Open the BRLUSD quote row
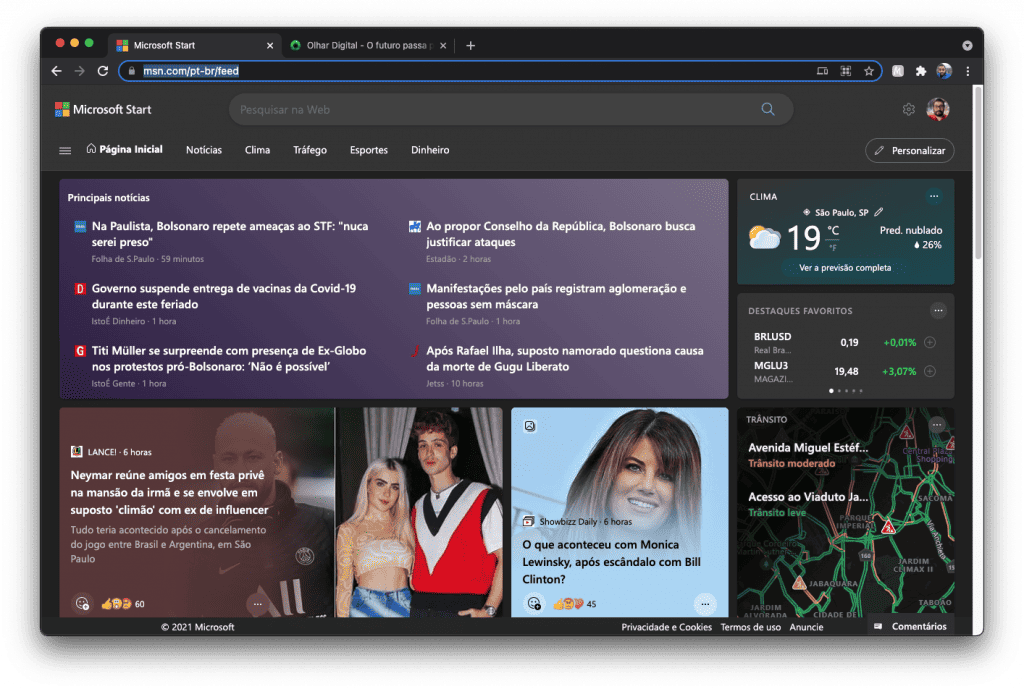This screenshot has width=1024, height=689. pos(844,342)
